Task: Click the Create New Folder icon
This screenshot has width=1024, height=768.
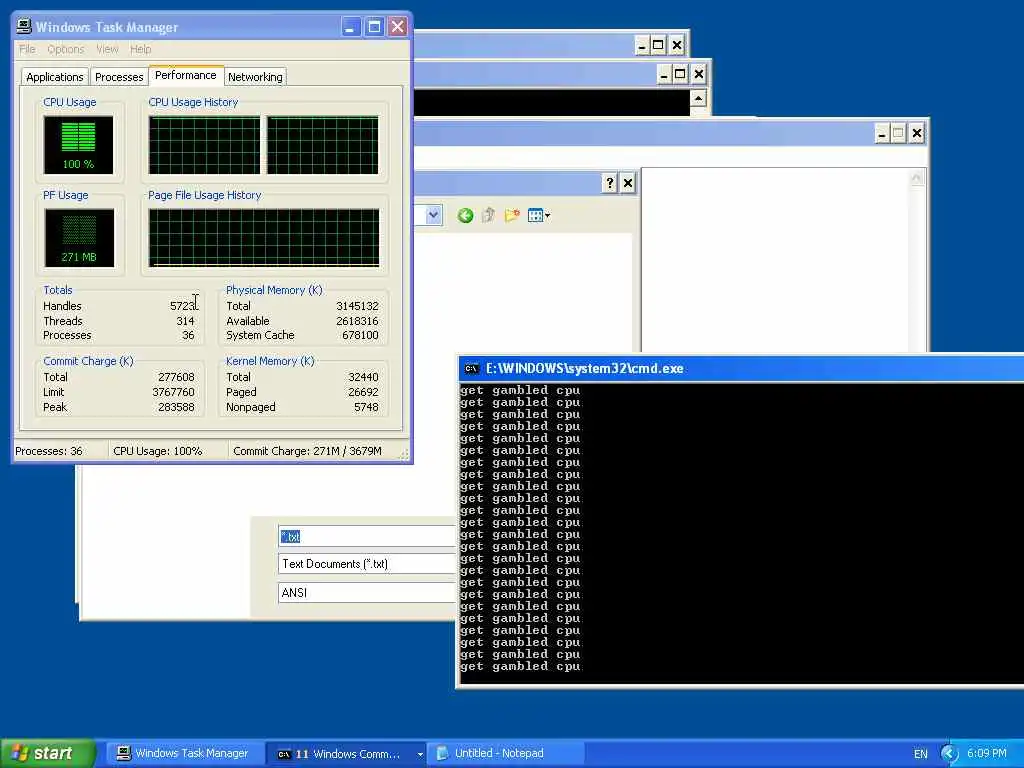Action: (512, 215)
